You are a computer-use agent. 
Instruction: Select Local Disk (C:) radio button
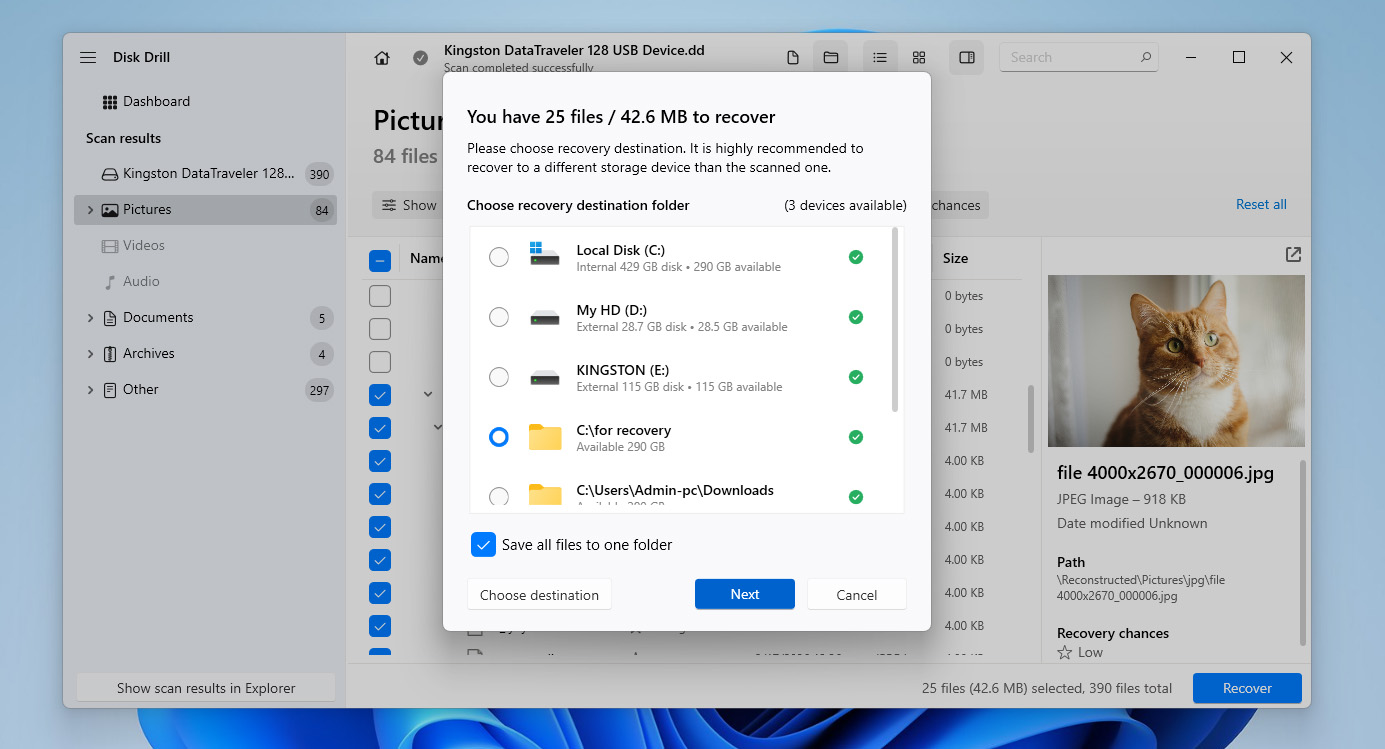click(x=498, y=258)
